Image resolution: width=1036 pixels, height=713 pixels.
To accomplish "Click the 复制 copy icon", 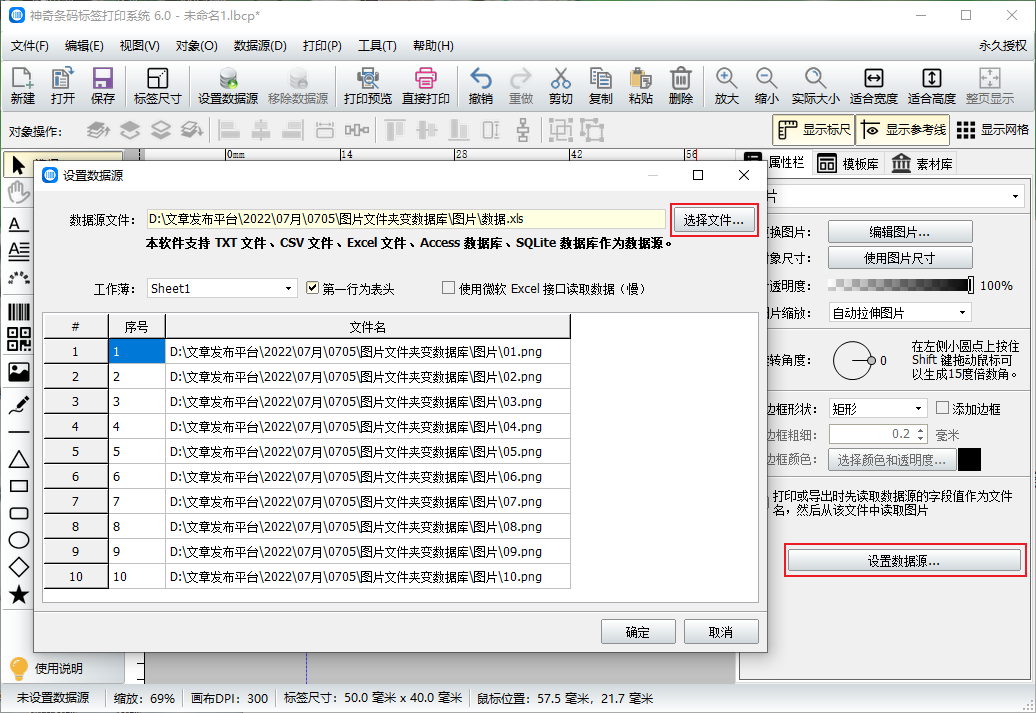I will pyautogui.click(x=601, y=86).
